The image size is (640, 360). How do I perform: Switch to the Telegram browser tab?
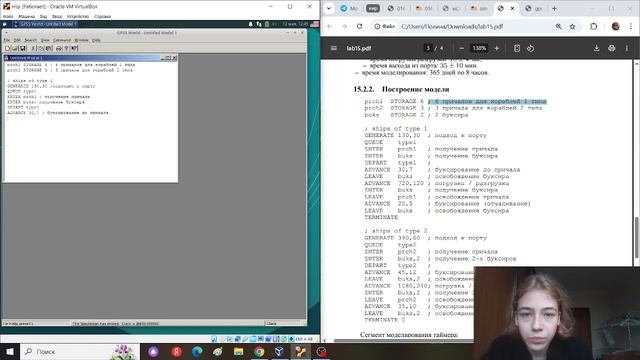coord(349,8)
